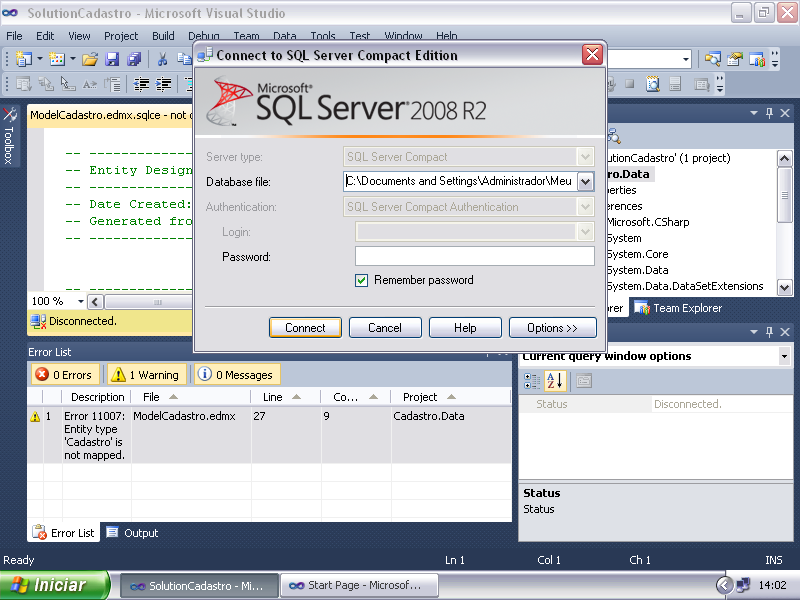Open Solution Explorer from the toolbar icon
The image size is (800, 600).
click(712, 59)
